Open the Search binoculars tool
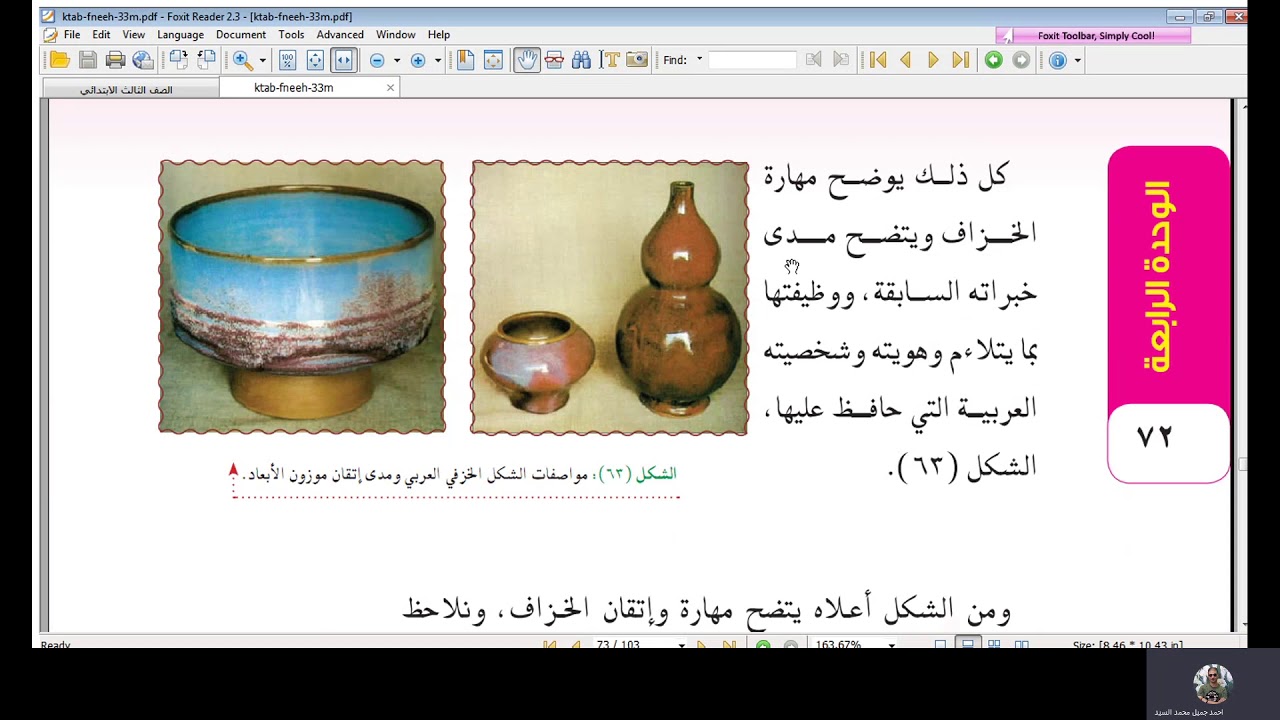This screenshot has width=1280, height=720. (x=581, y=60)
